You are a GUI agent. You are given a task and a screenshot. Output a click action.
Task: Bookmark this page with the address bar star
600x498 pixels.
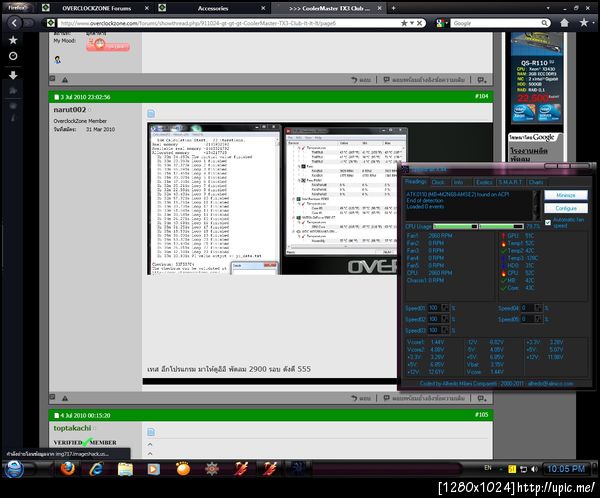[x=404, y=23]
